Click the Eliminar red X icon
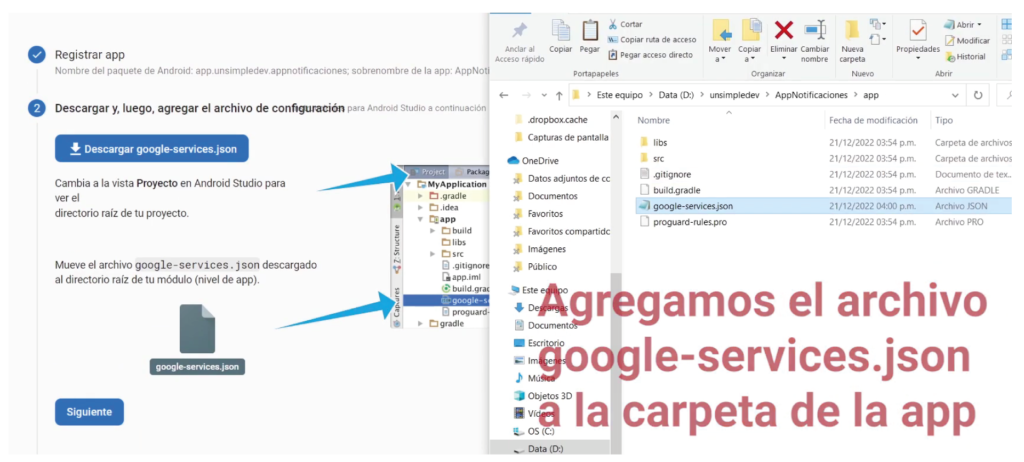The width and height of the screenshot is (1024, 462). pos(784,31)
